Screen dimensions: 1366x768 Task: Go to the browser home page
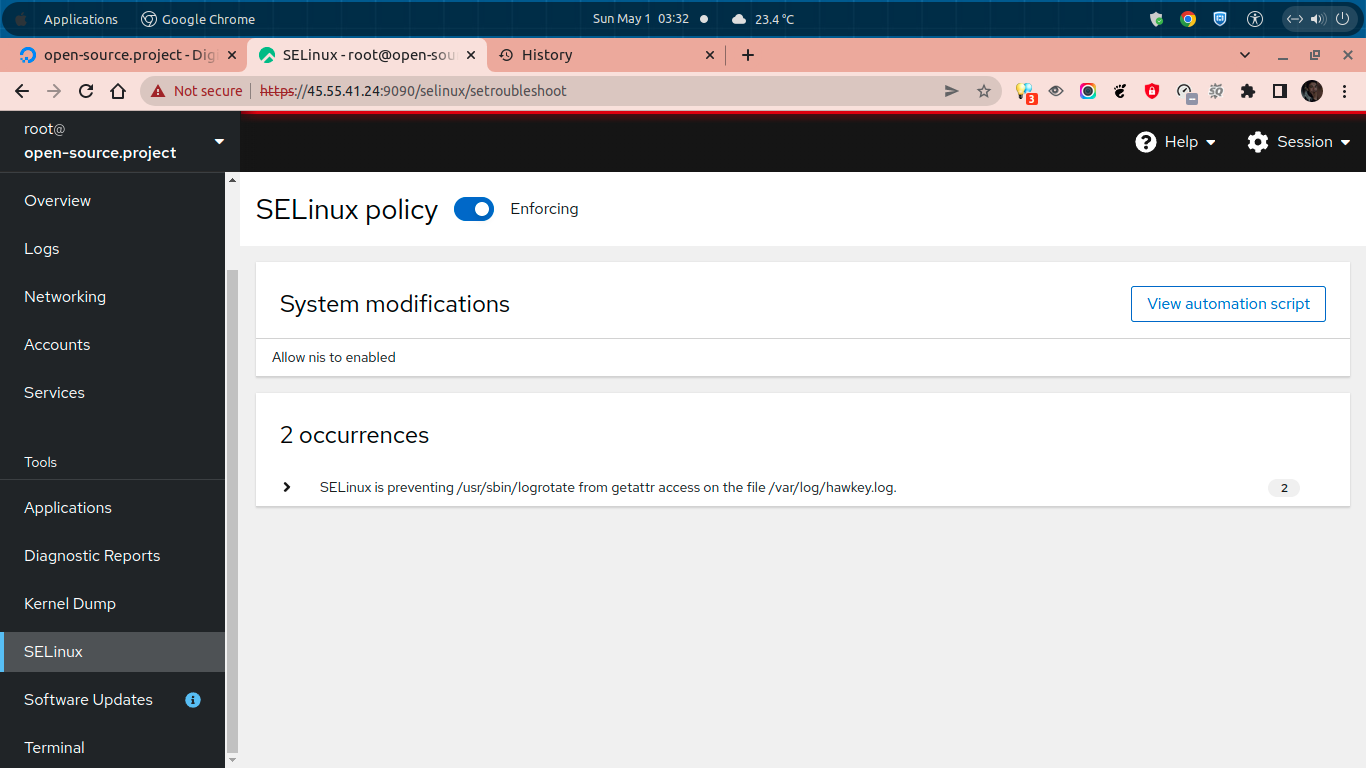tap(118, 91)
